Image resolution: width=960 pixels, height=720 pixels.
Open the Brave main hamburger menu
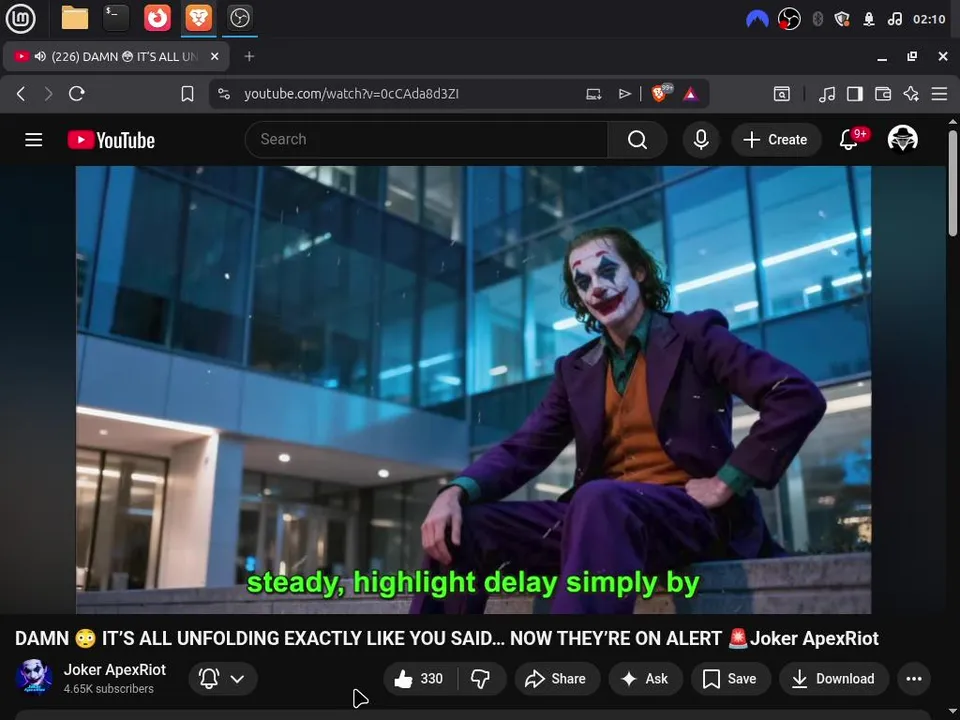click(x=939, y=94)
